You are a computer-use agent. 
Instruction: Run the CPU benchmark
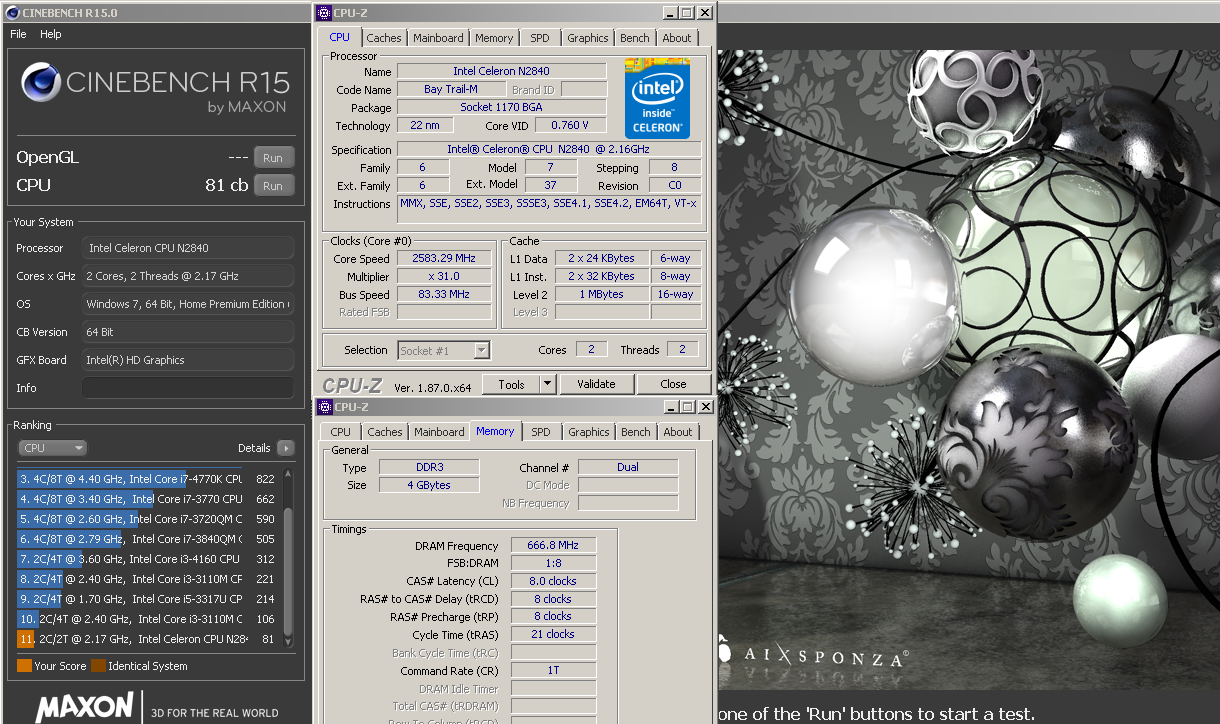pos(273,186)
